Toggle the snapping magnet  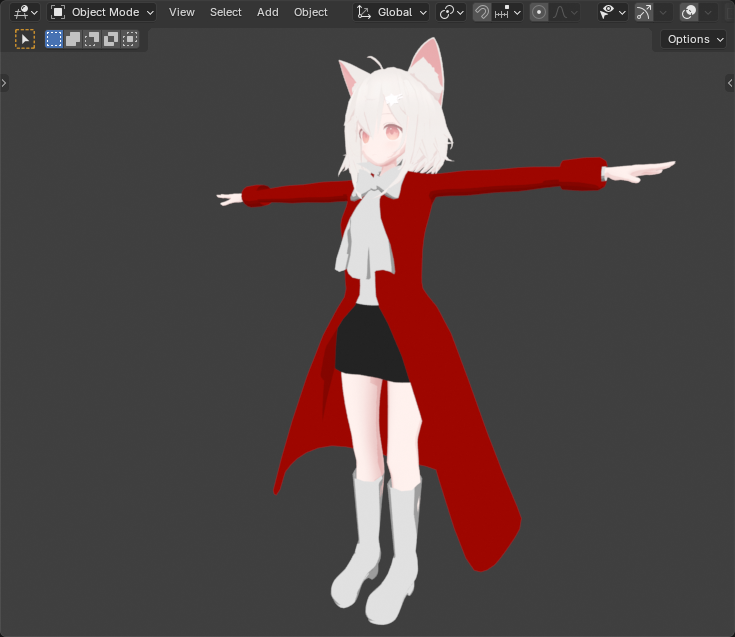click(x=481, y=12)
